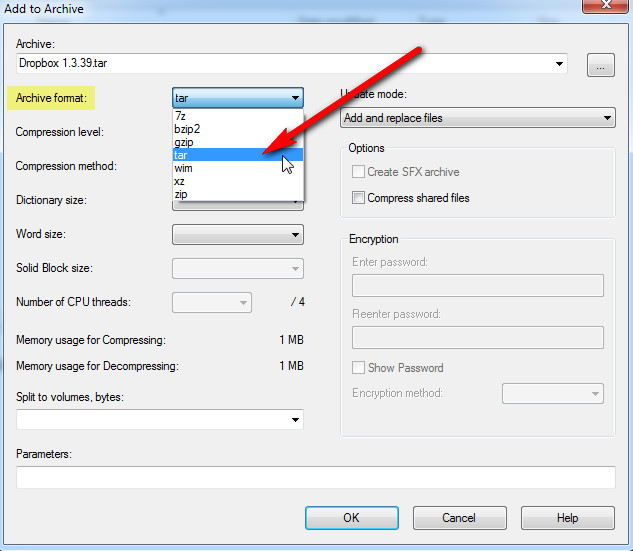Toggle Create SFX archive checkbox

358,172
